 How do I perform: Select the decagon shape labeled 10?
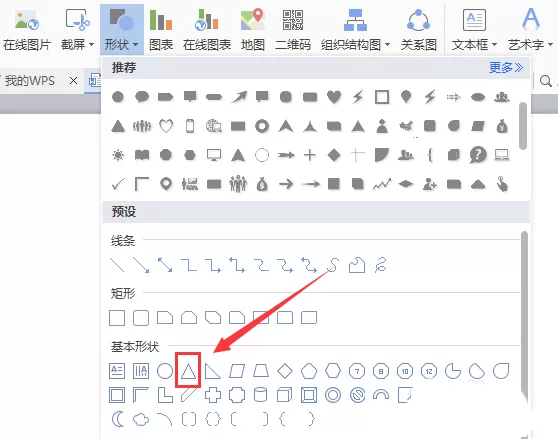[x=405, y=371]
